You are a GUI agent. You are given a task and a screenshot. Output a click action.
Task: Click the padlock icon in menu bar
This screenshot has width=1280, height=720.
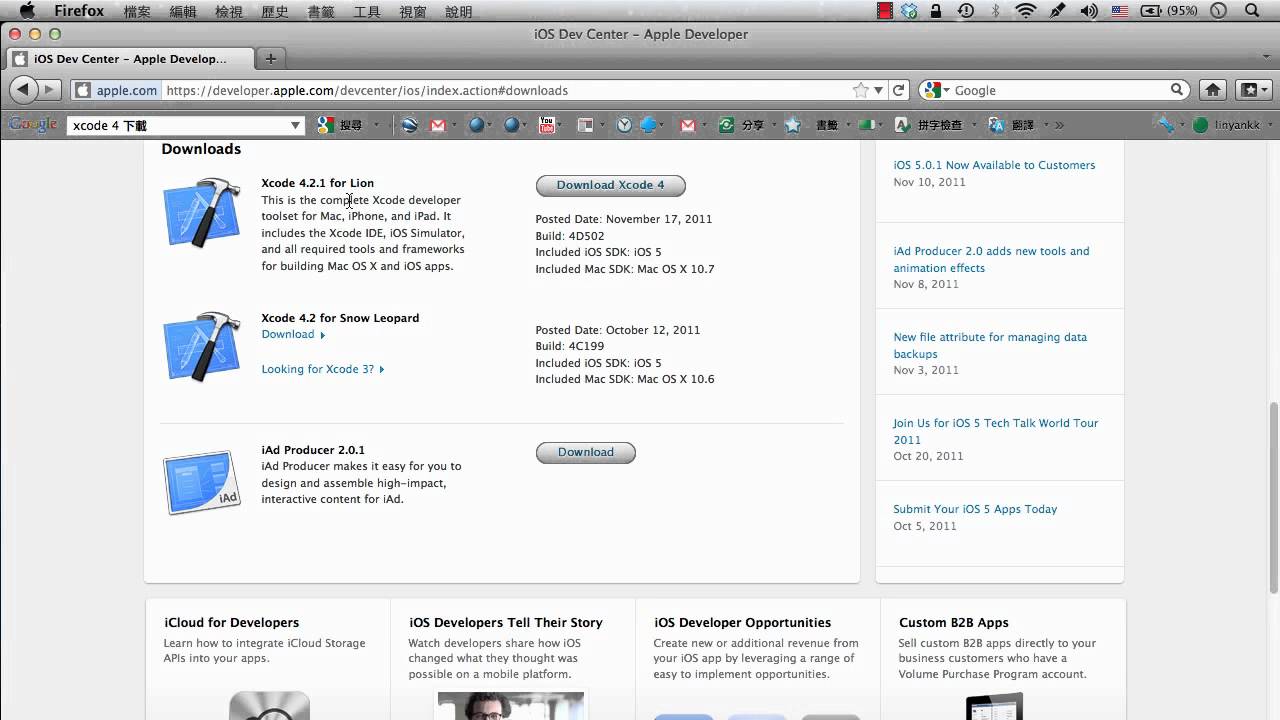(x=936, y=11)
